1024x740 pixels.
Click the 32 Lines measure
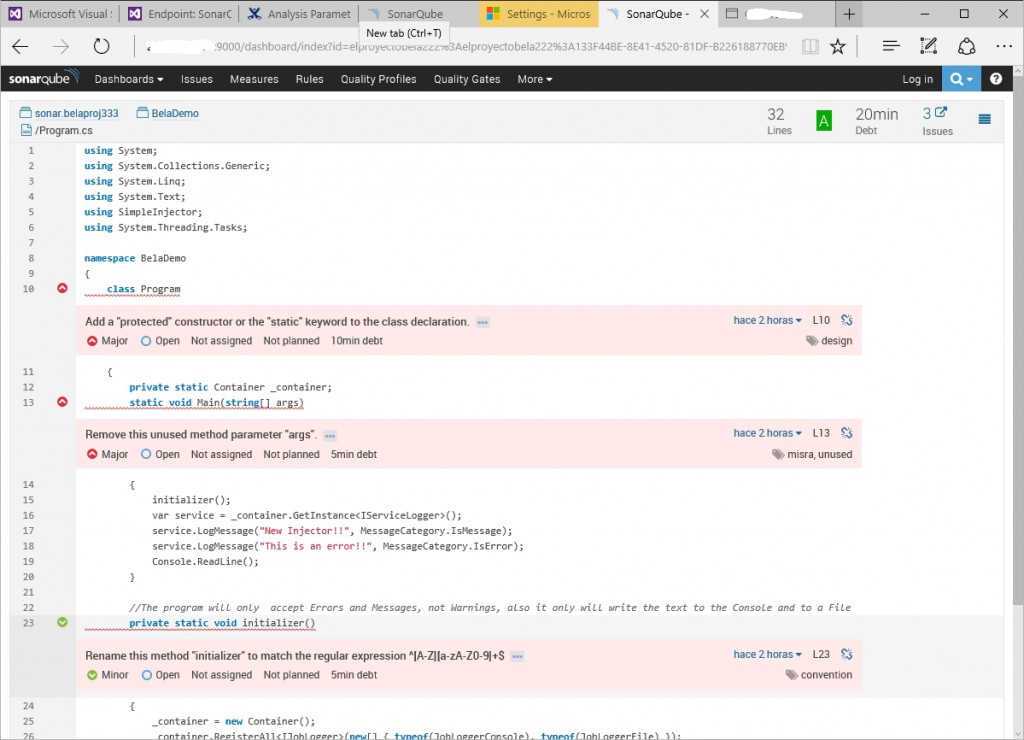(778, 121)
